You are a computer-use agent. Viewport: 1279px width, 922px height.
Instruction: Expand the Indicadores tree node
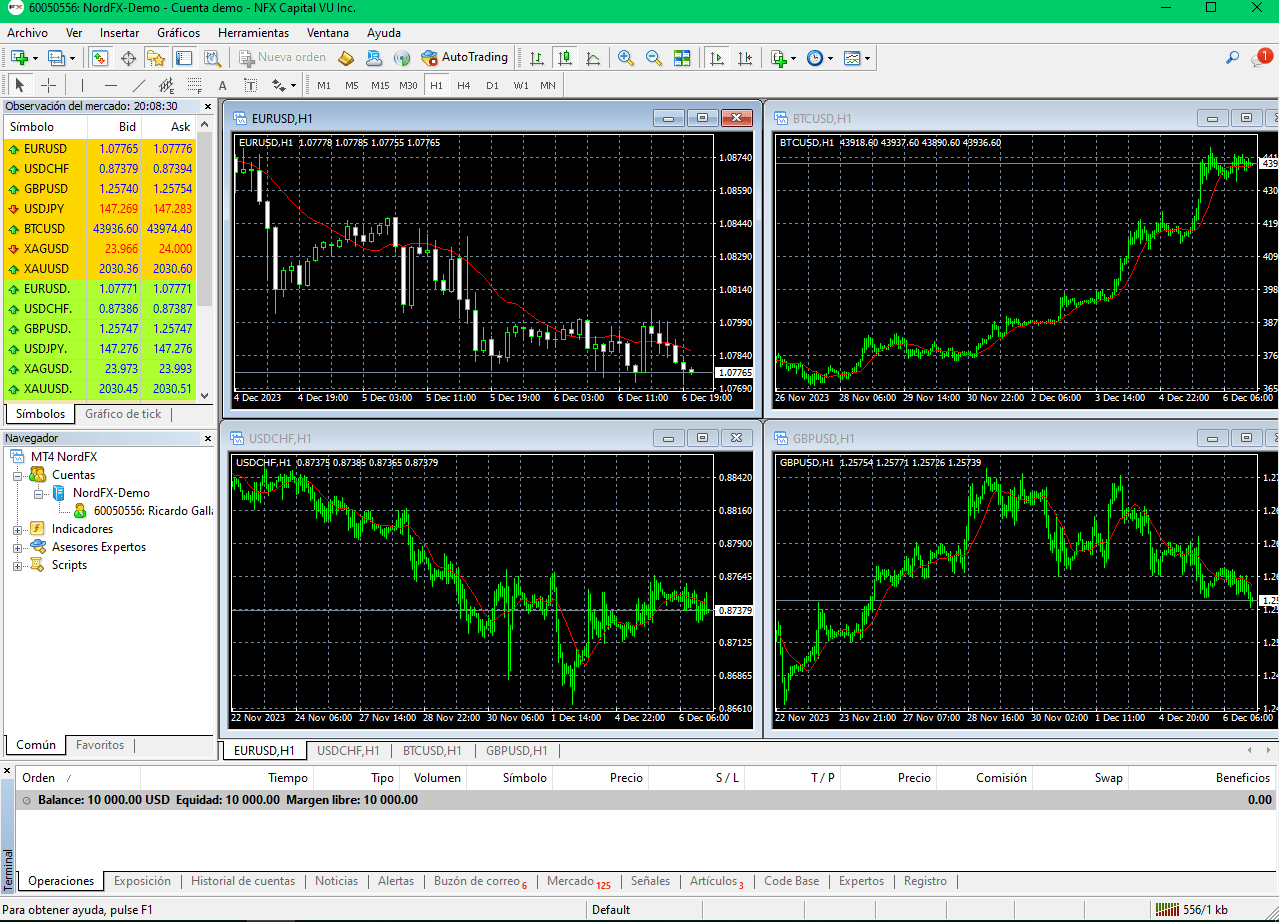18,529
